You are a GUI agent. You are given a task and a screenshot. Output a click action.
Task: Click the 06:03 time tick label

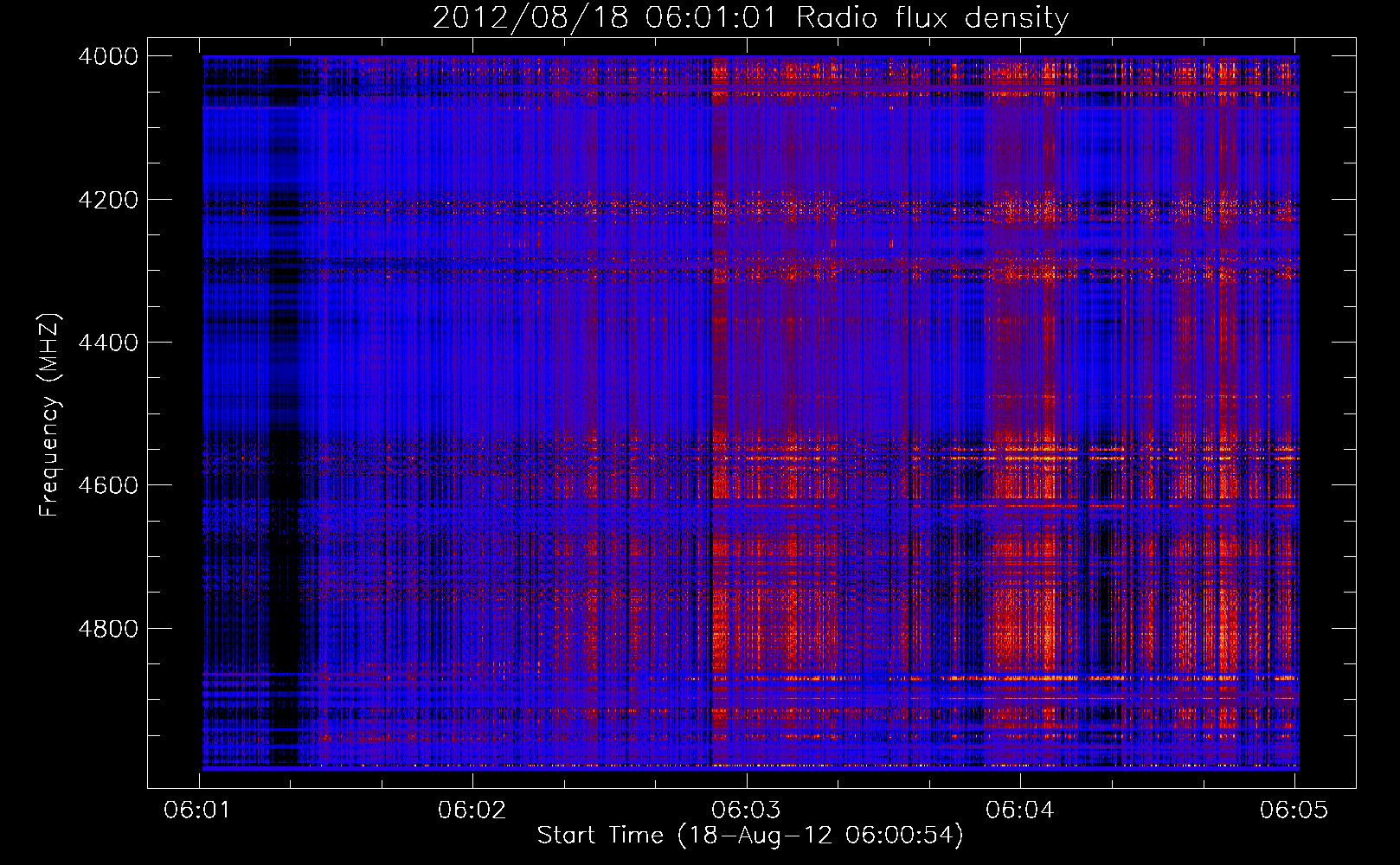pyautogui.click(x=746, y=810)
